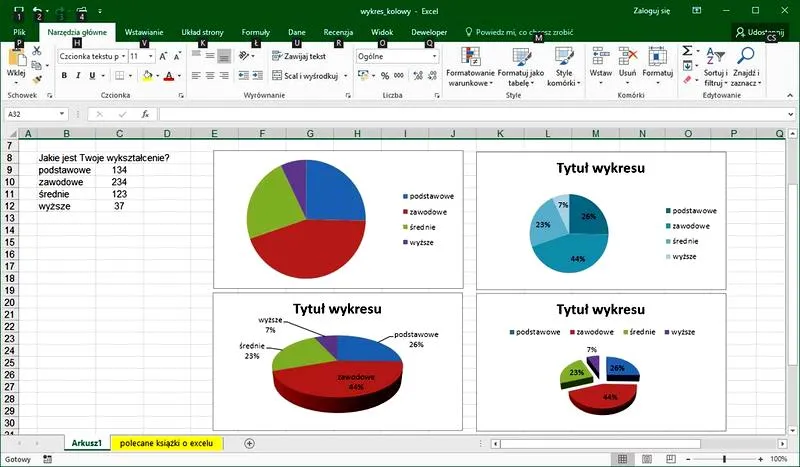Click the red Font color A icon
The height and width of the screenshot is (467, 800).
(169, 76)
